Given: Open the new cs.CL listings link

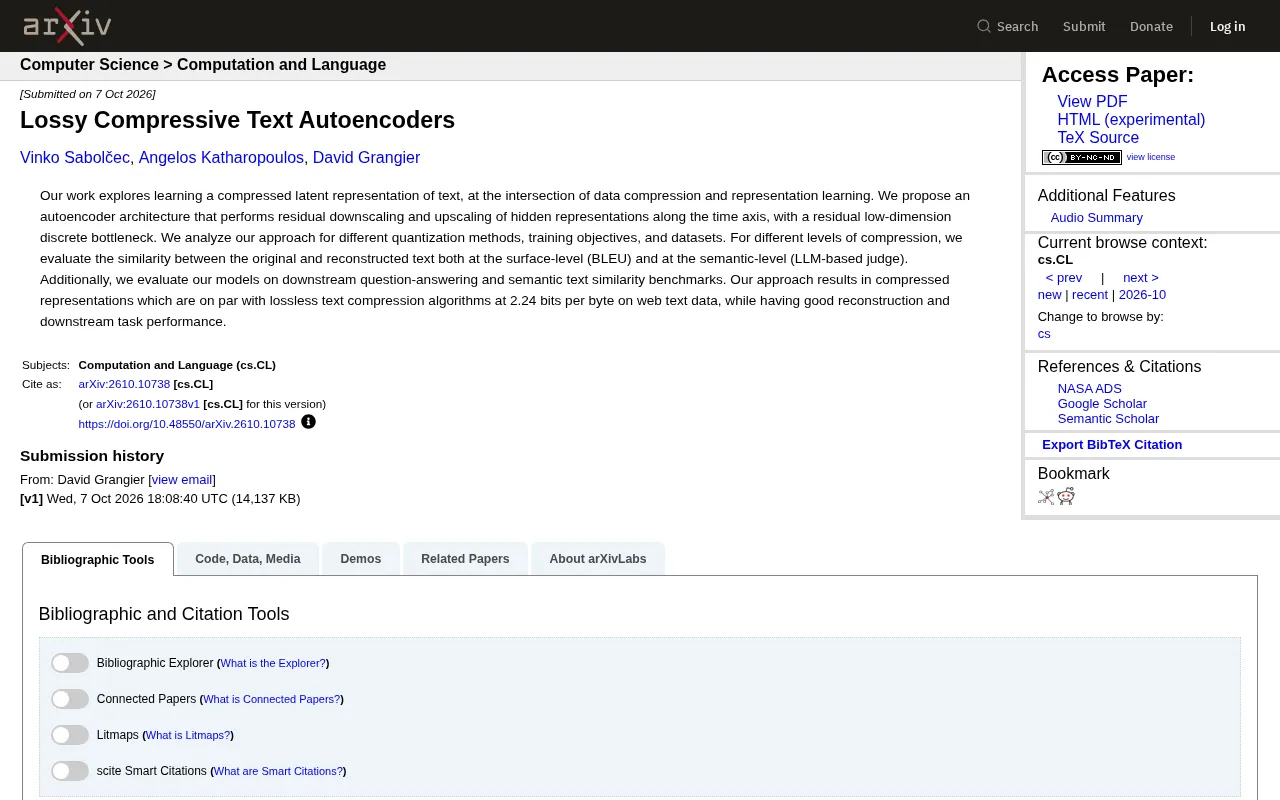Looking at the screenshot, I should point(1049,295).
